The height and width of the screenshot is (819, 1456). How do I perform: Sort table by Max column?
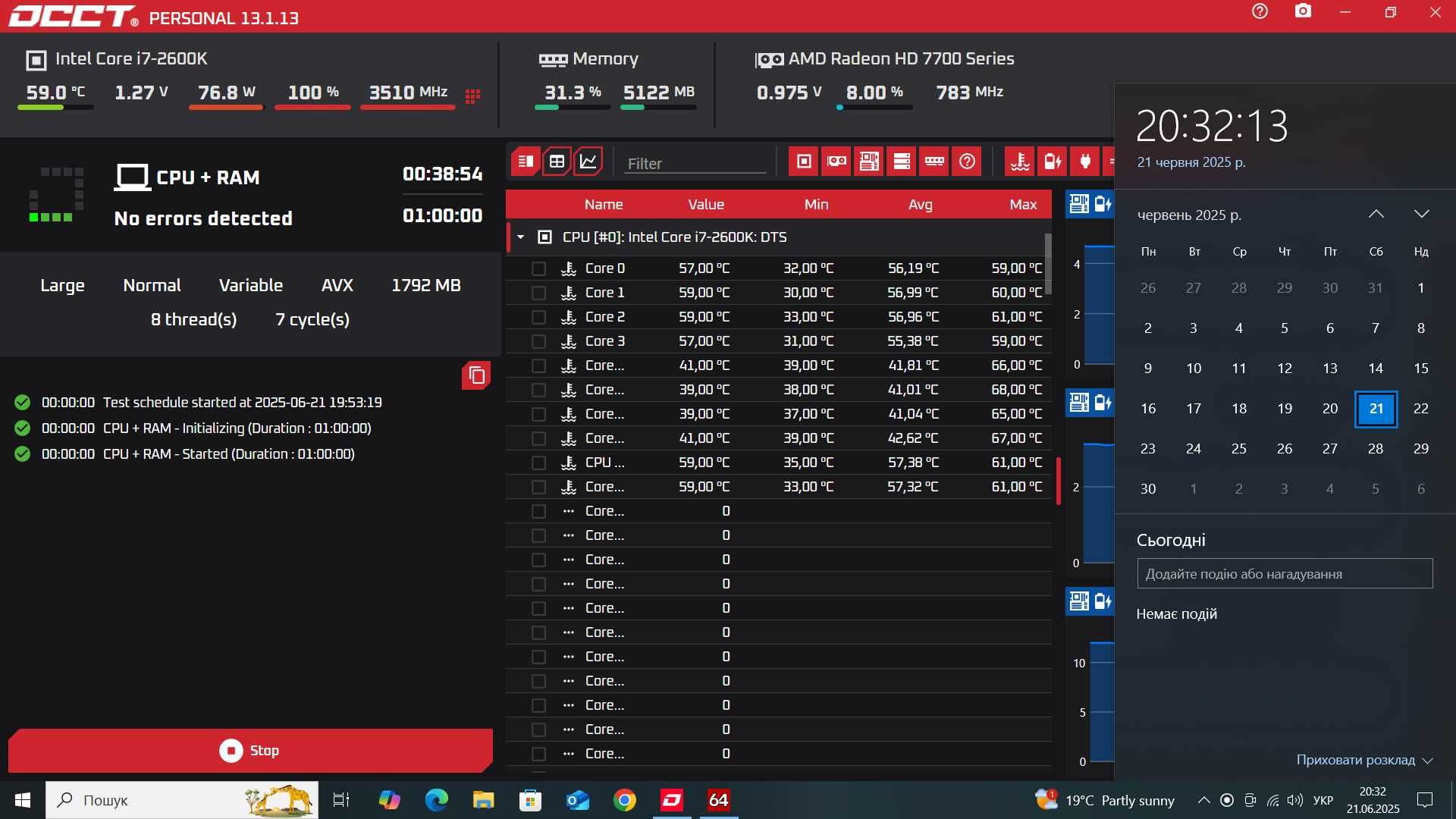1024,204
